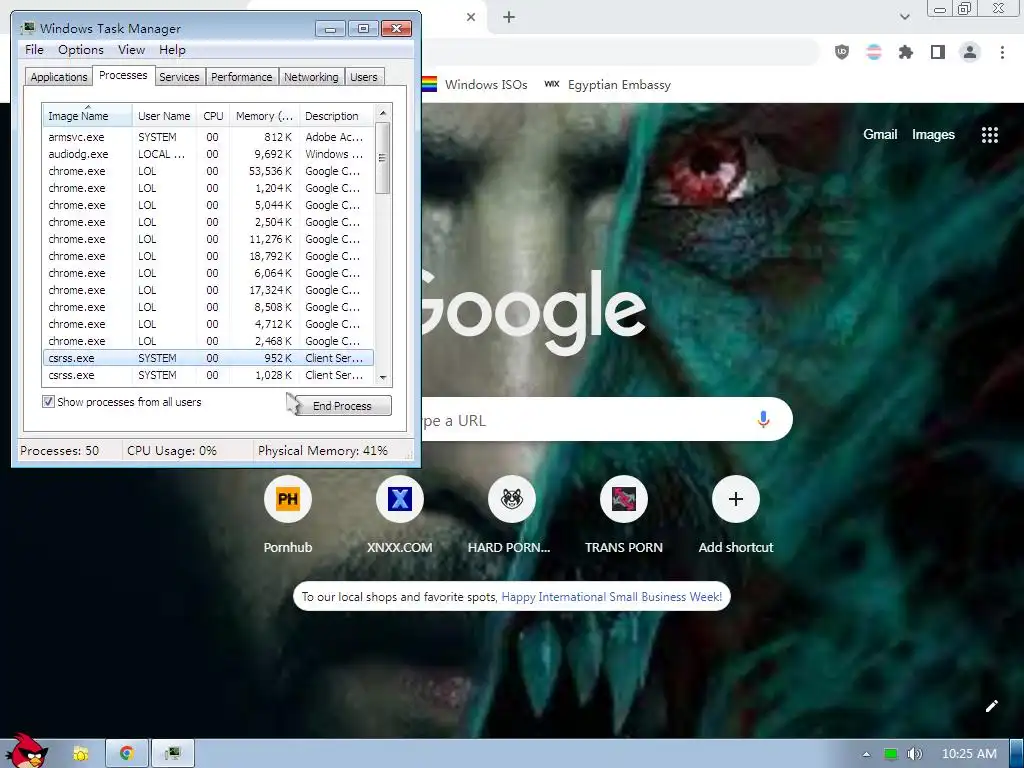Click the Physical Memory: 41% status
This screenshot has height=768, width=1024.
click(x=323, y=451)
